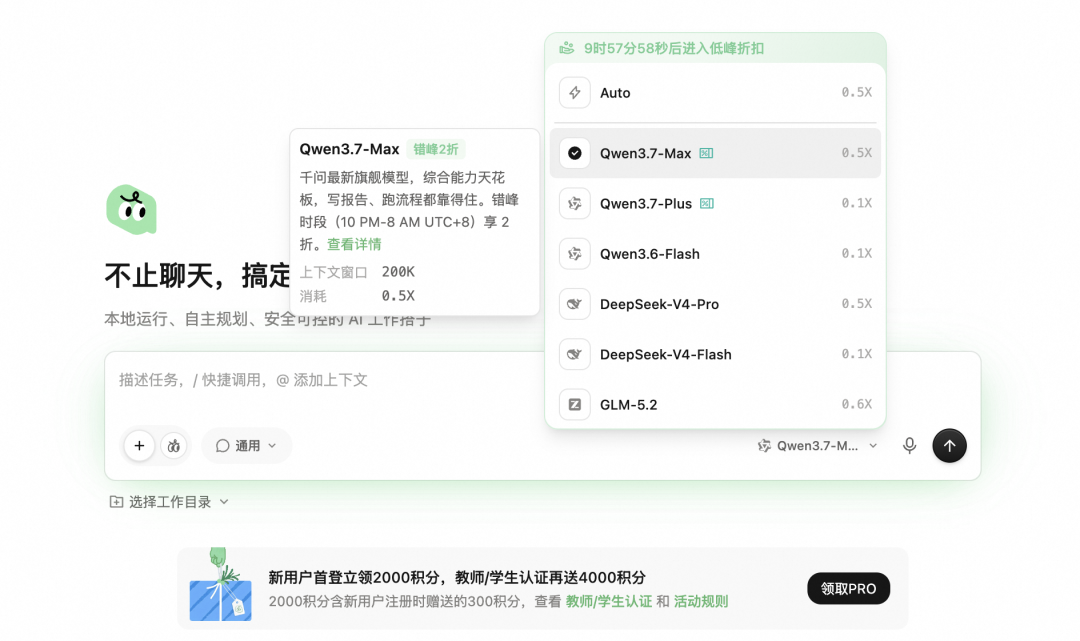Open the 活动规则 link
Screen dimensions: 1080x641
[700, 601]
